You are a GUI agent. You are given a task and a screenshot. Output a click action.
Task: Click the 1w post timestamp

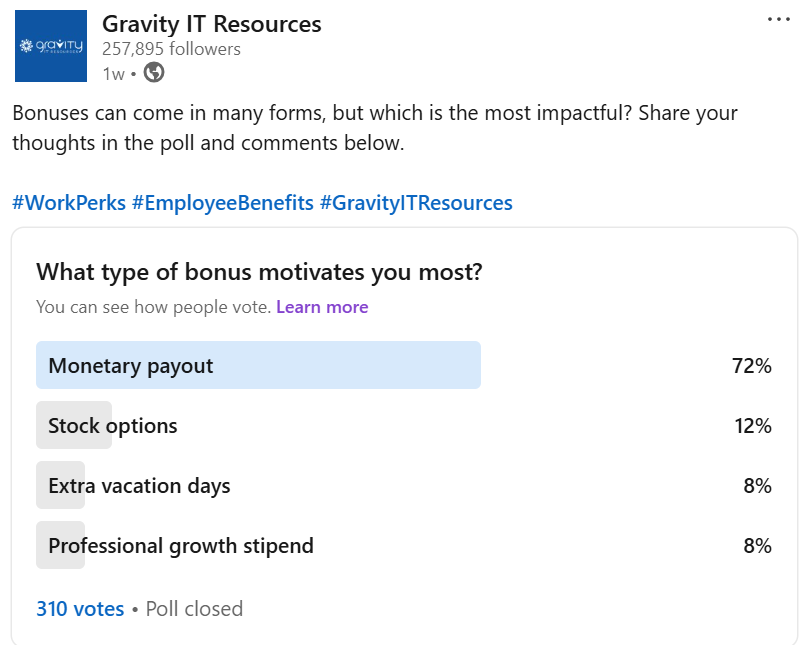pos(113,74)
